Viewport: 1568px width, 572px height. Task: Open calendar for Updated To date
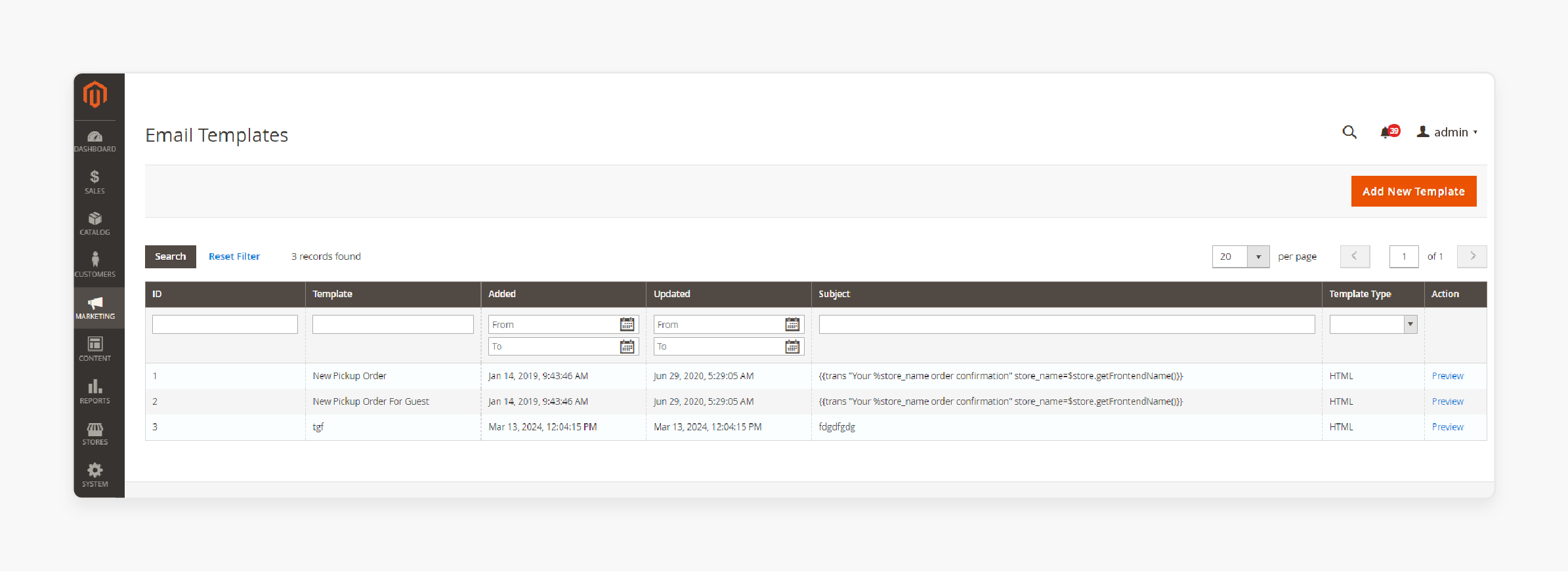pos(792,346)
